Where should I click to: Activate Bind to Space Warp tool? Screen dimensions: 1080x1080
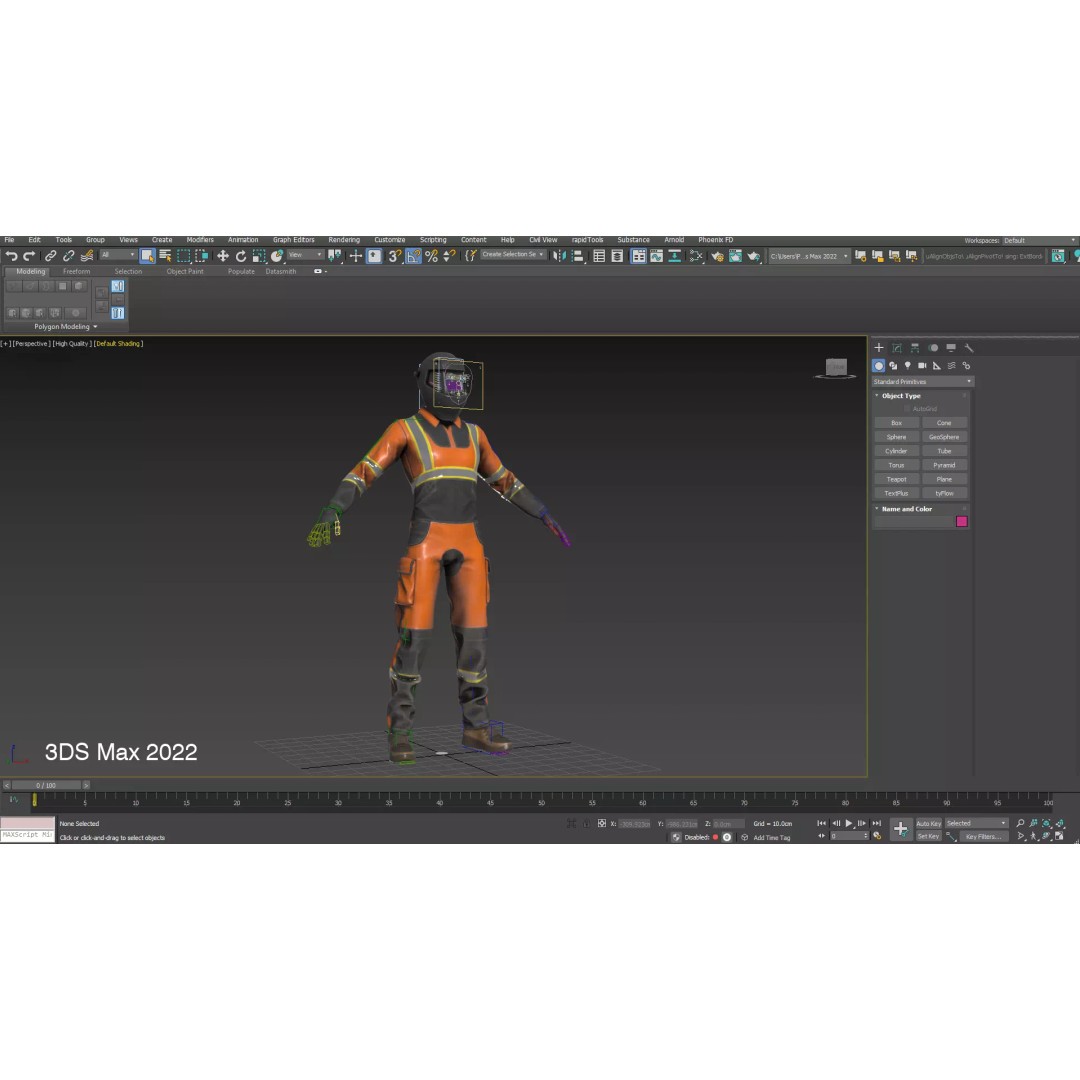[x=87, y=256]
